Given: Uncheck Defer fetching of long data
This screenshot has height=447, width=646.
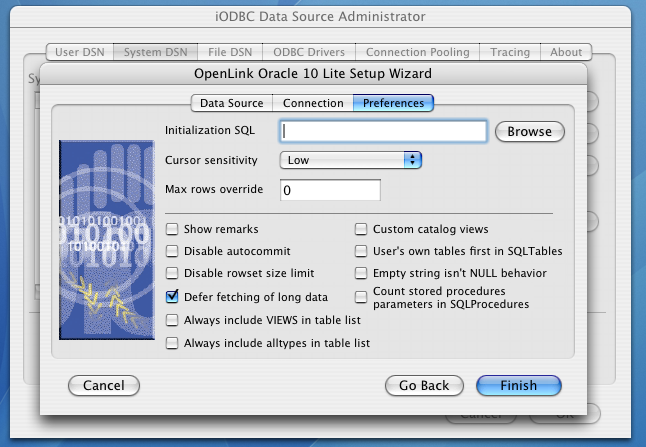Looking at the screenshot, I should (x=172, y=297).
